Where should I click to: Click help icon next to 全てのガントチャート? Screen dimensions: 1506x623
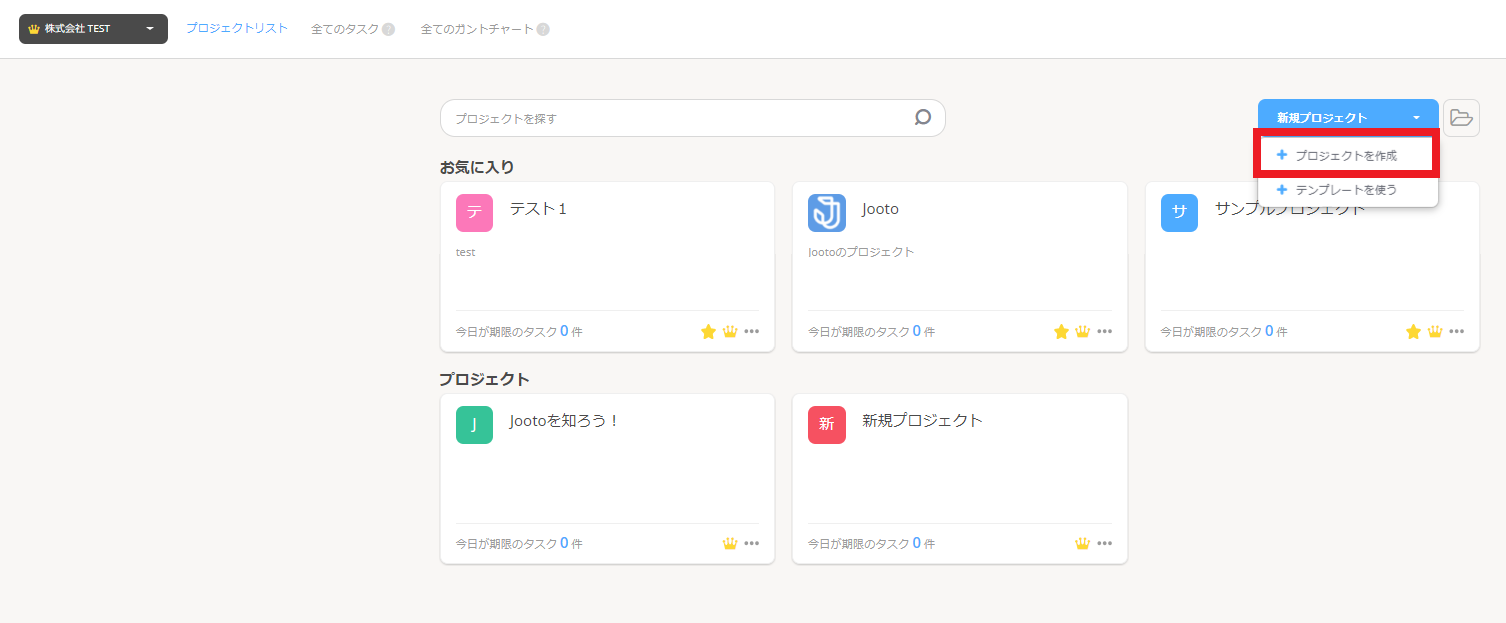point(543,29)
